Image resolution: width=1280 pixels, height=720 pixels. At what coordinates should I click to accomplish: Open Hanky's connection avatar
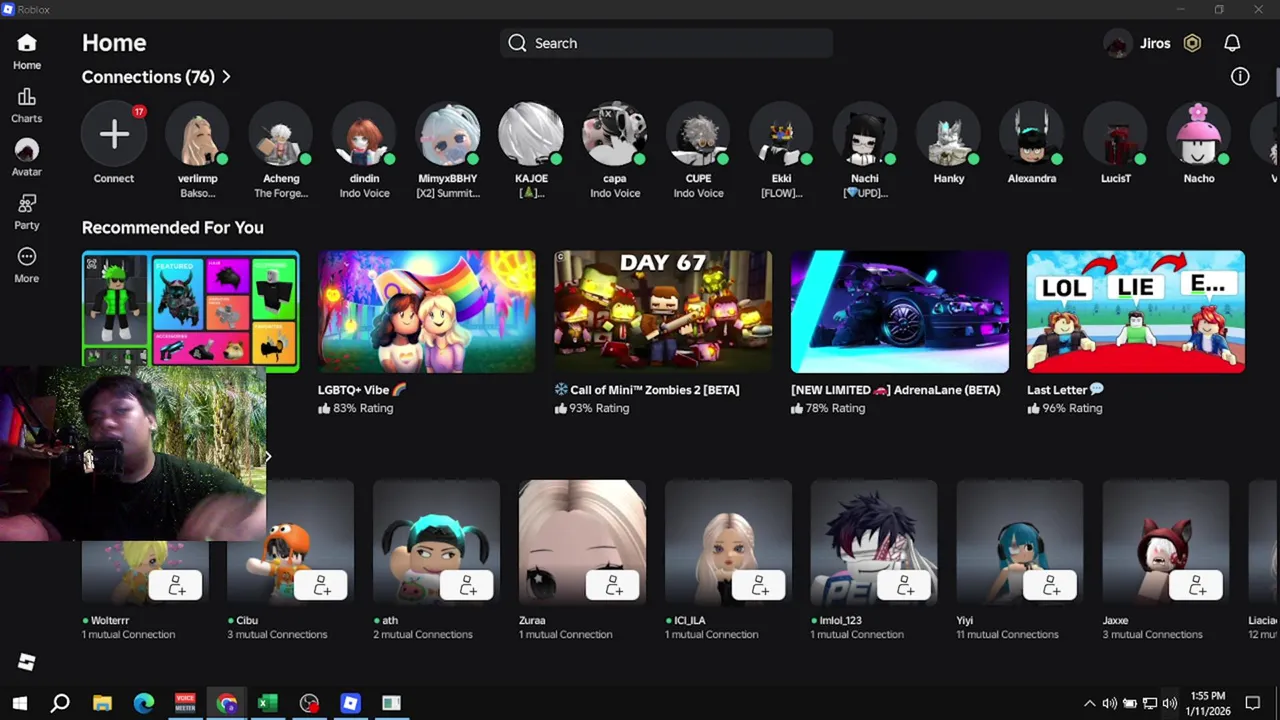949,134
